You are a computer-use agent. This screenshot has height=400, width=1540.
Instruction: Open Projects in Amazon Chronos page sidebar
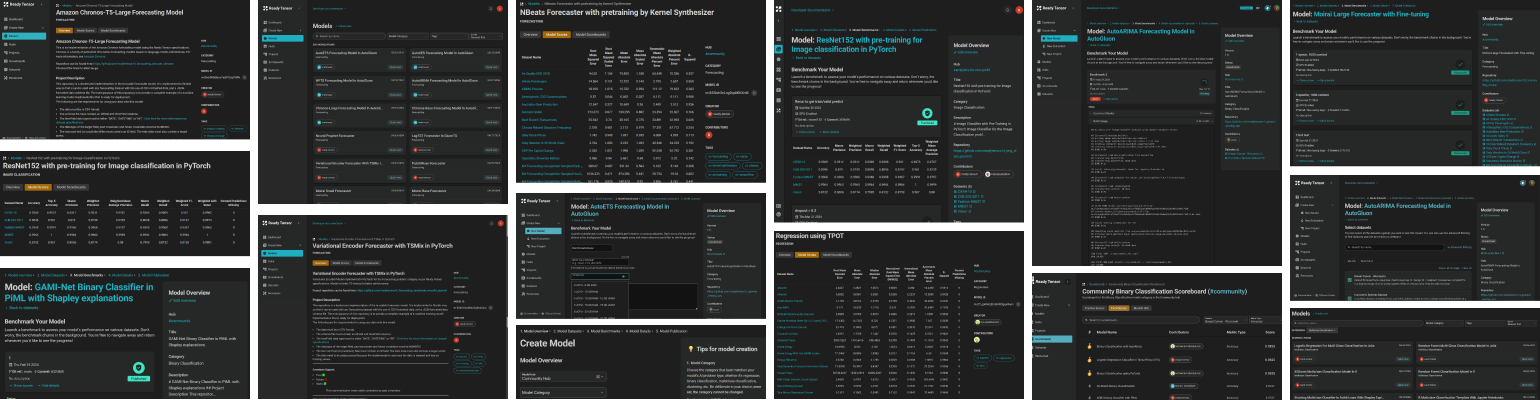pos(13,53)
